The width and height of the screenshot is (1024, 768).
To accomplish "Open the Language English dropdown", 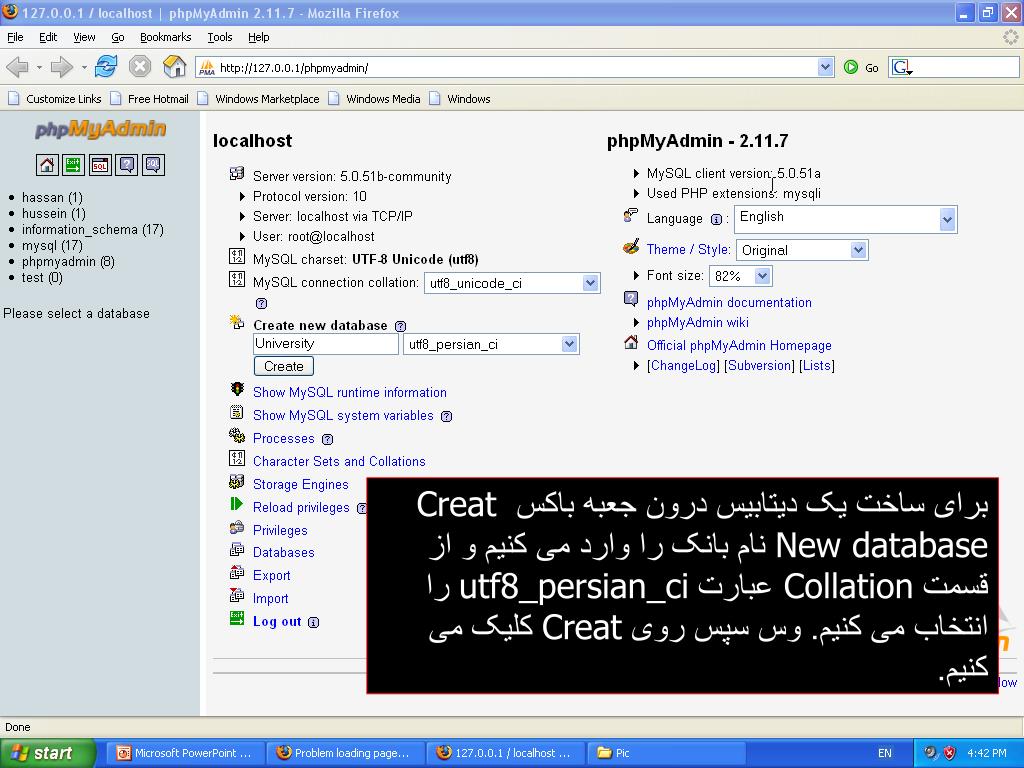I will pos(948,219).
